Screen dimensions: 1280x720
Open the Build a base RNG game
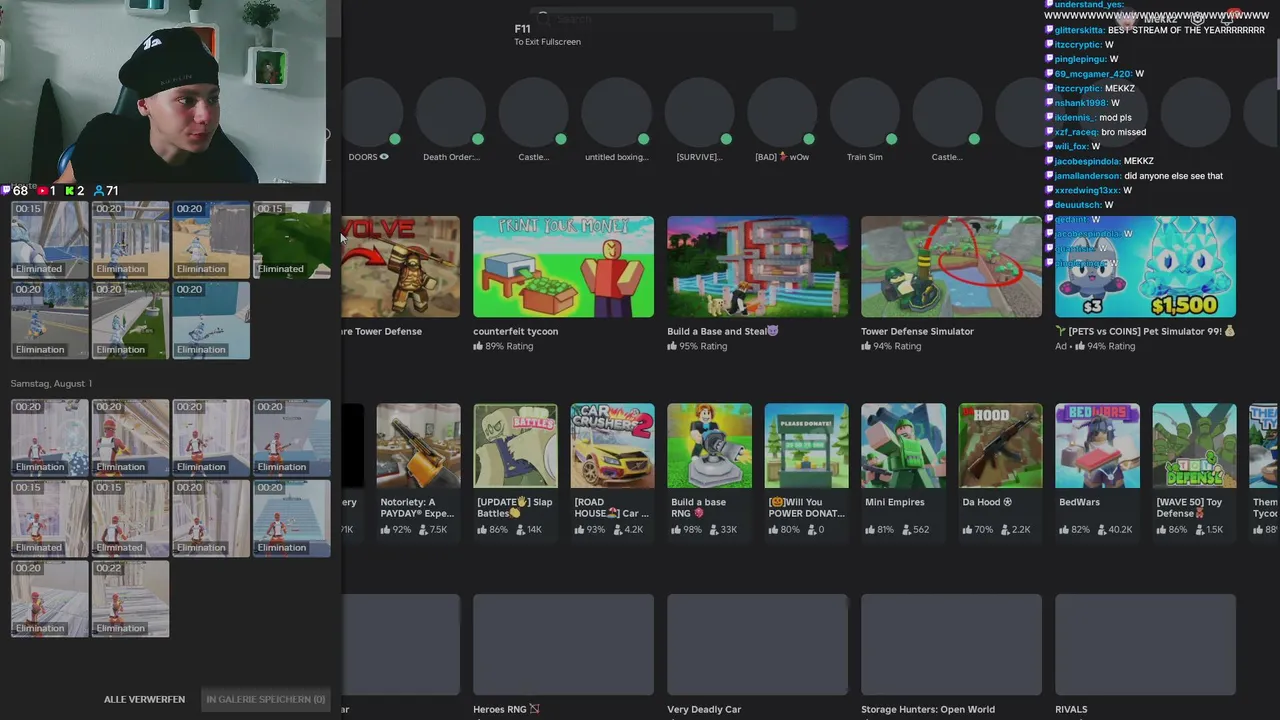click(709, 446)
